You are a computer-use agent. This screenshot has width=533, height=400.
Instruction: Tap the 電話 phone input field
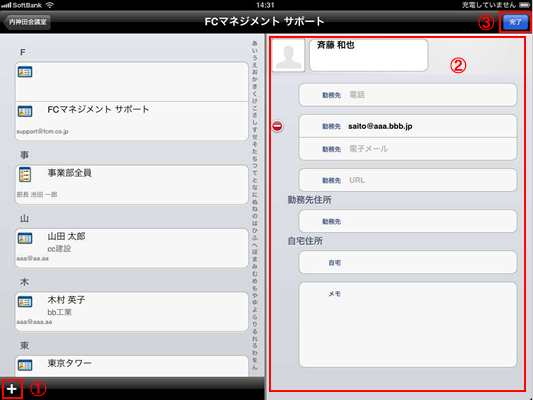pyautogui.click(x=408, y=95)
